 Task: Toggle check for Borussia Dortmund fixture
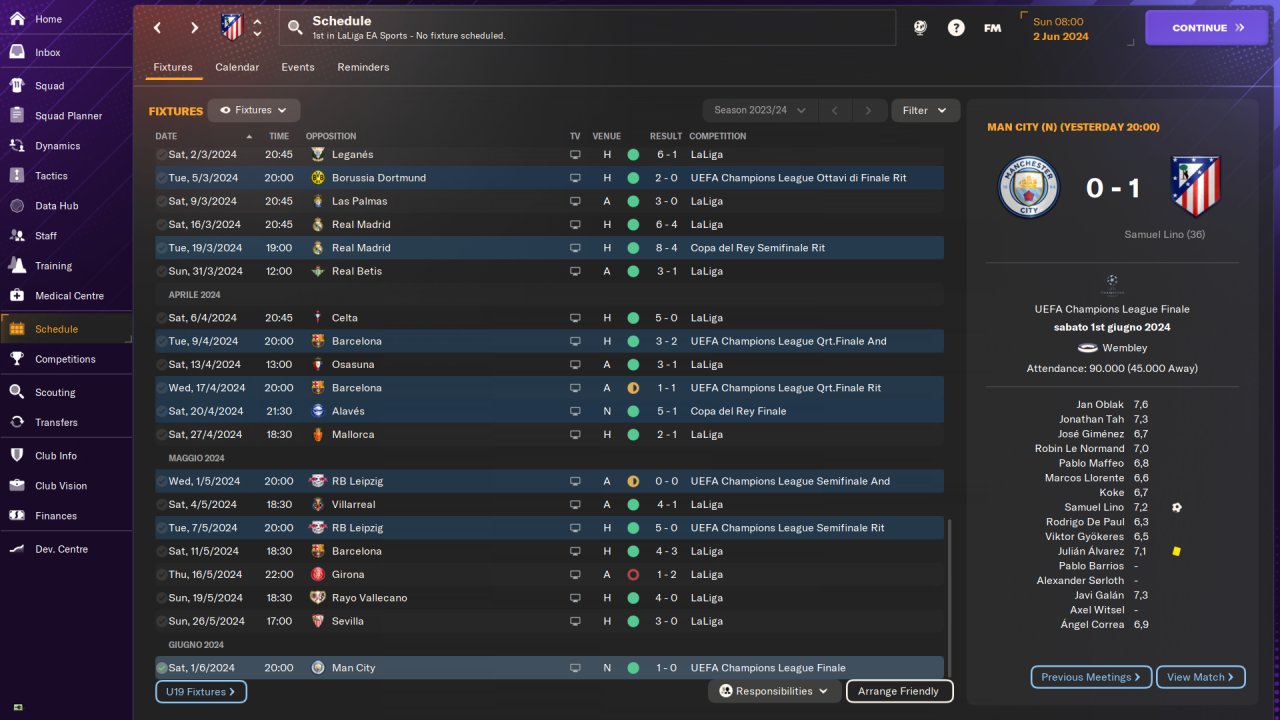[161, 178]
